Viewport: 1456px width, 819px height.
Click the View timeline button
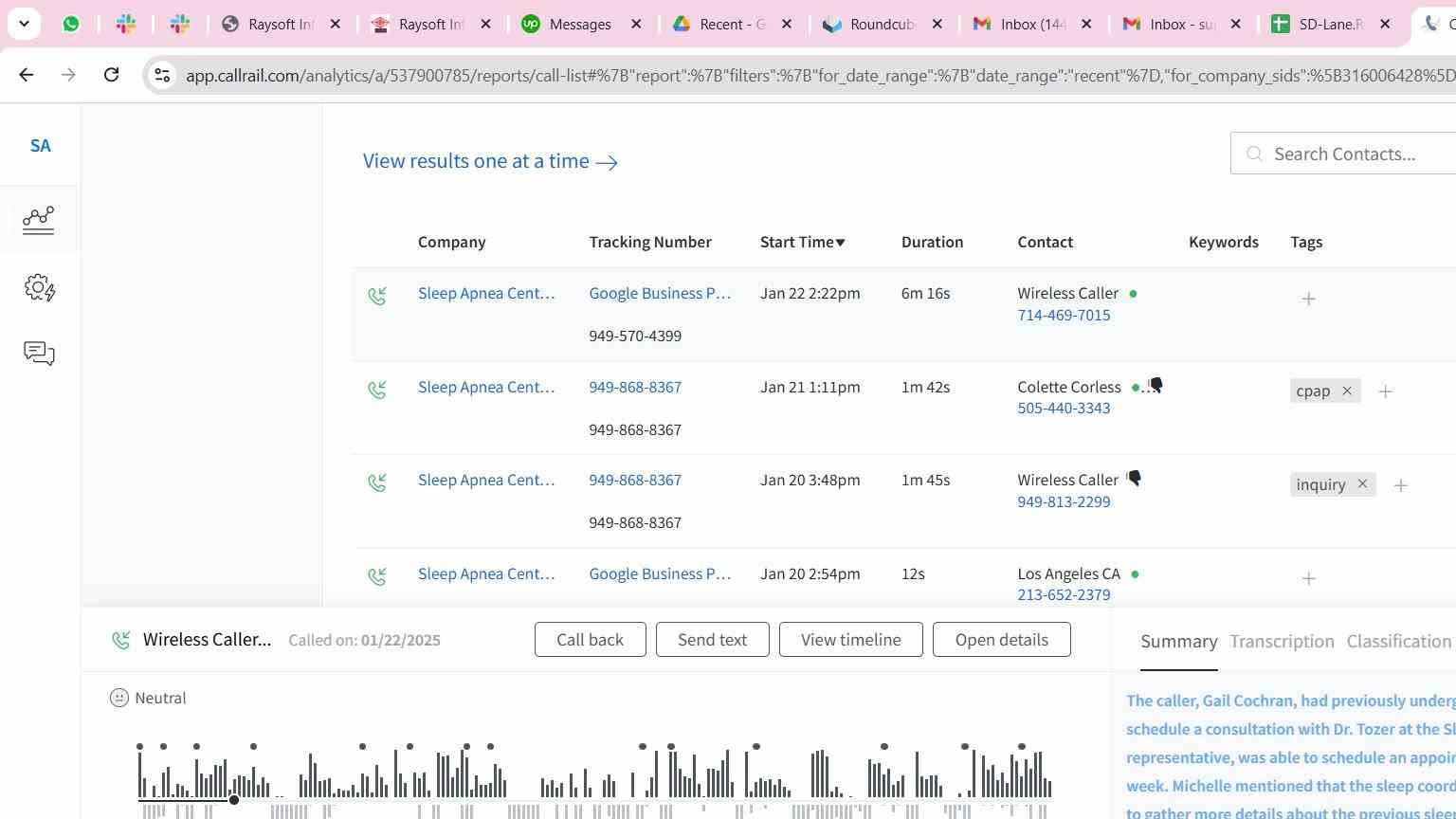point(850,640)
